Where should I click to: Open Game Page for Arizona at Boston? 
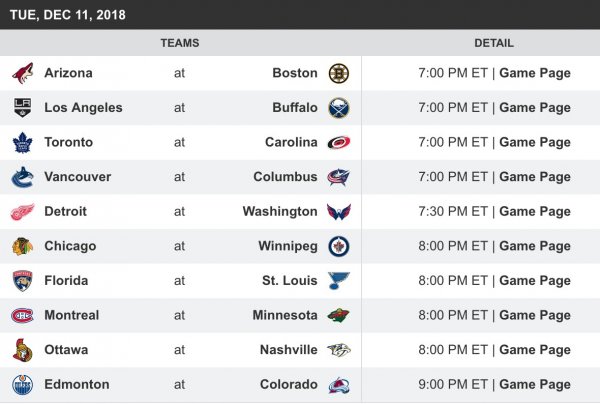click(x=534, y=73)
